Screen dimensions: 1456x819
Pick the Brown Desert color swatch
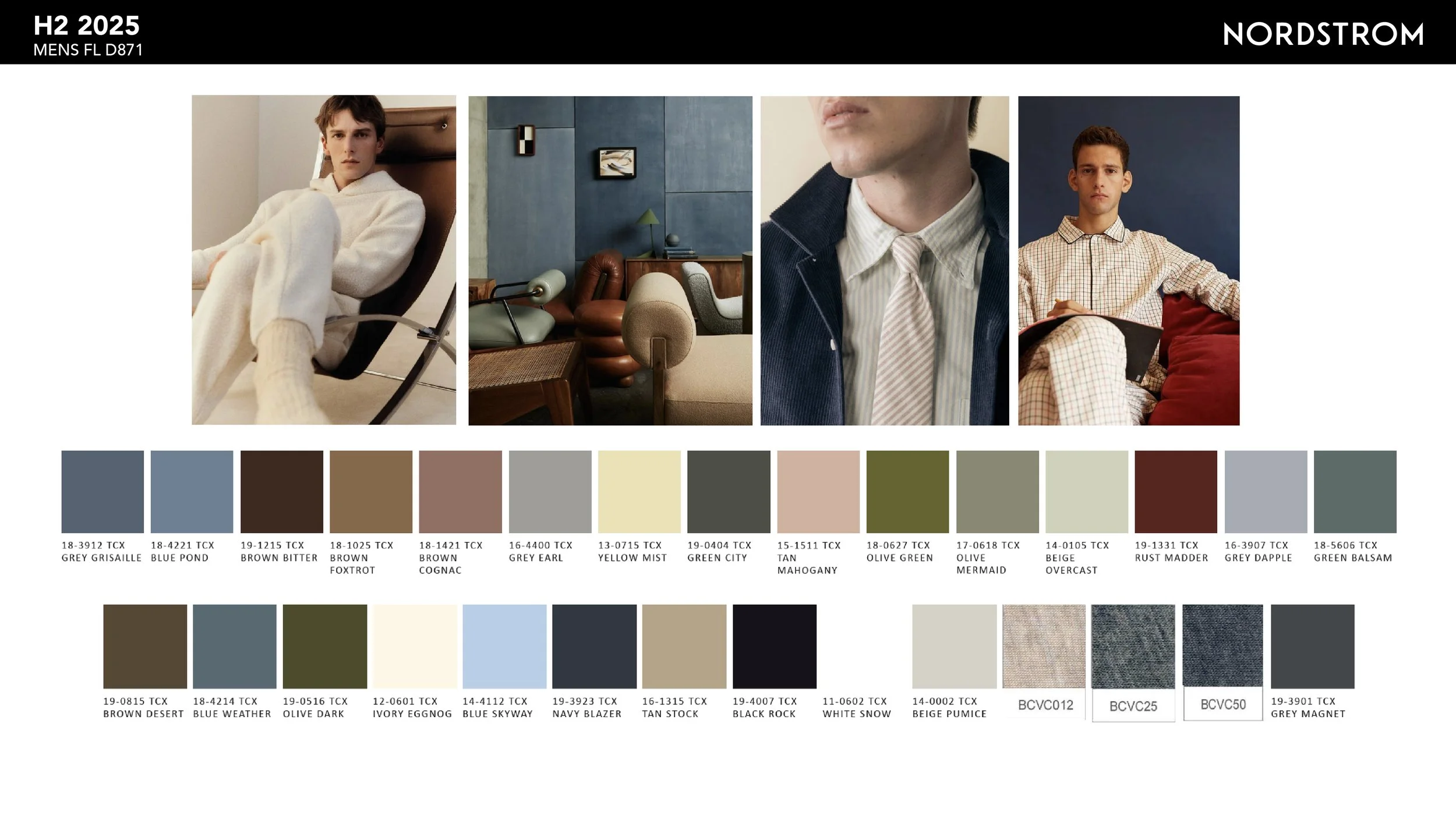click(145, 646)
